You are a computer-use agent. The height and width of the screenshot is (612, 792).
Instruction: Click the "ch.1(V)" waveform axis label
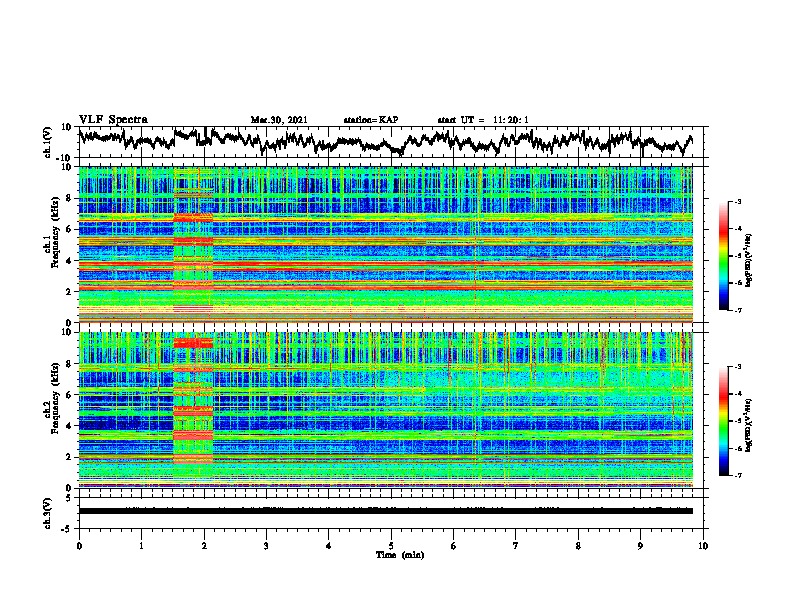click(48, 142)
